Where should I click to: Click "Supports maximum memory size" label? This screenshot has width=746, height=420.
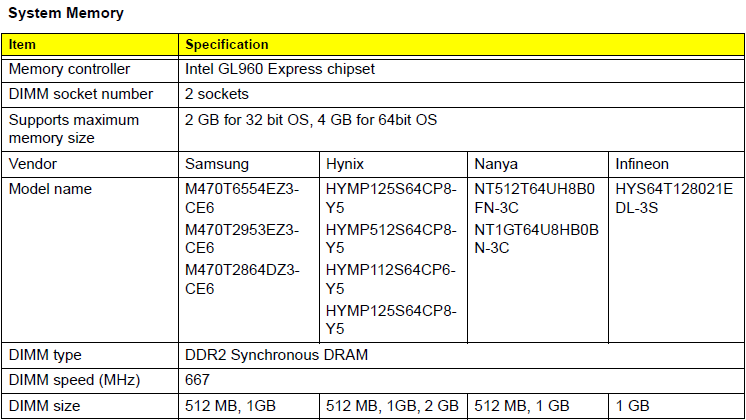(74, 129)
